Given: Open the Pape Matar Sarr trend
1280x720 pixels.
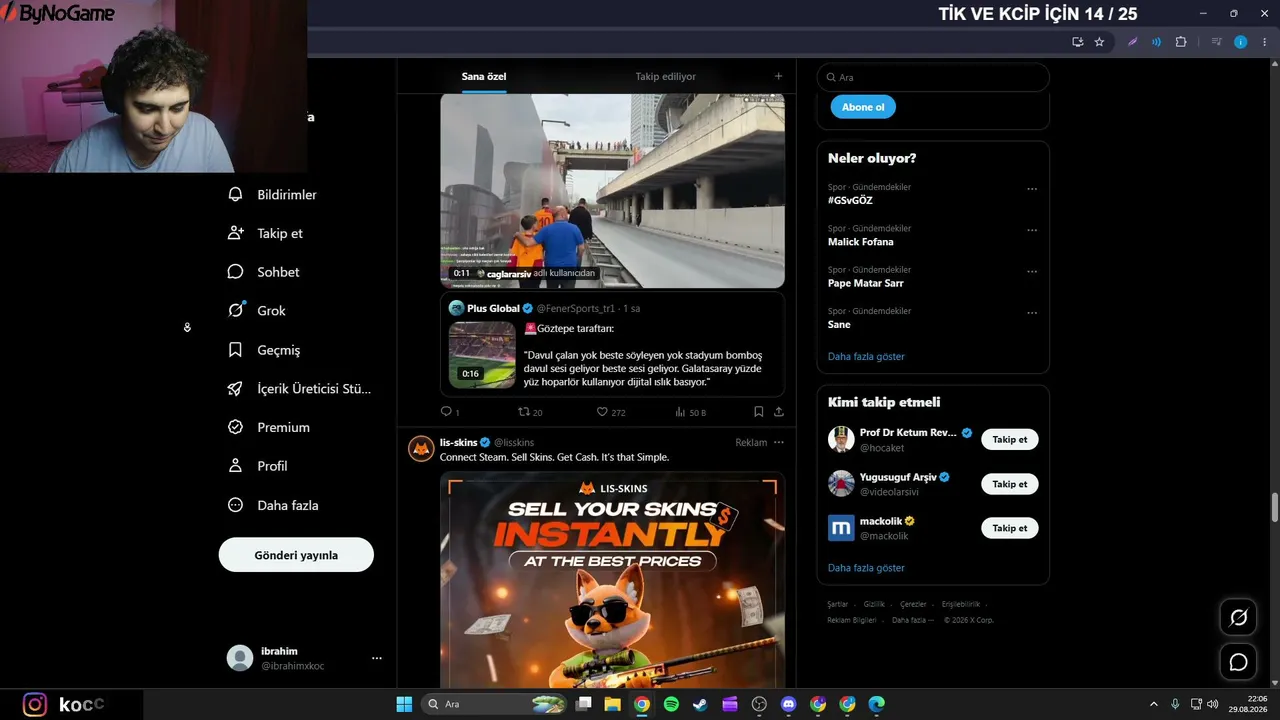Looking at the screenshot, I should pos(866,283).
